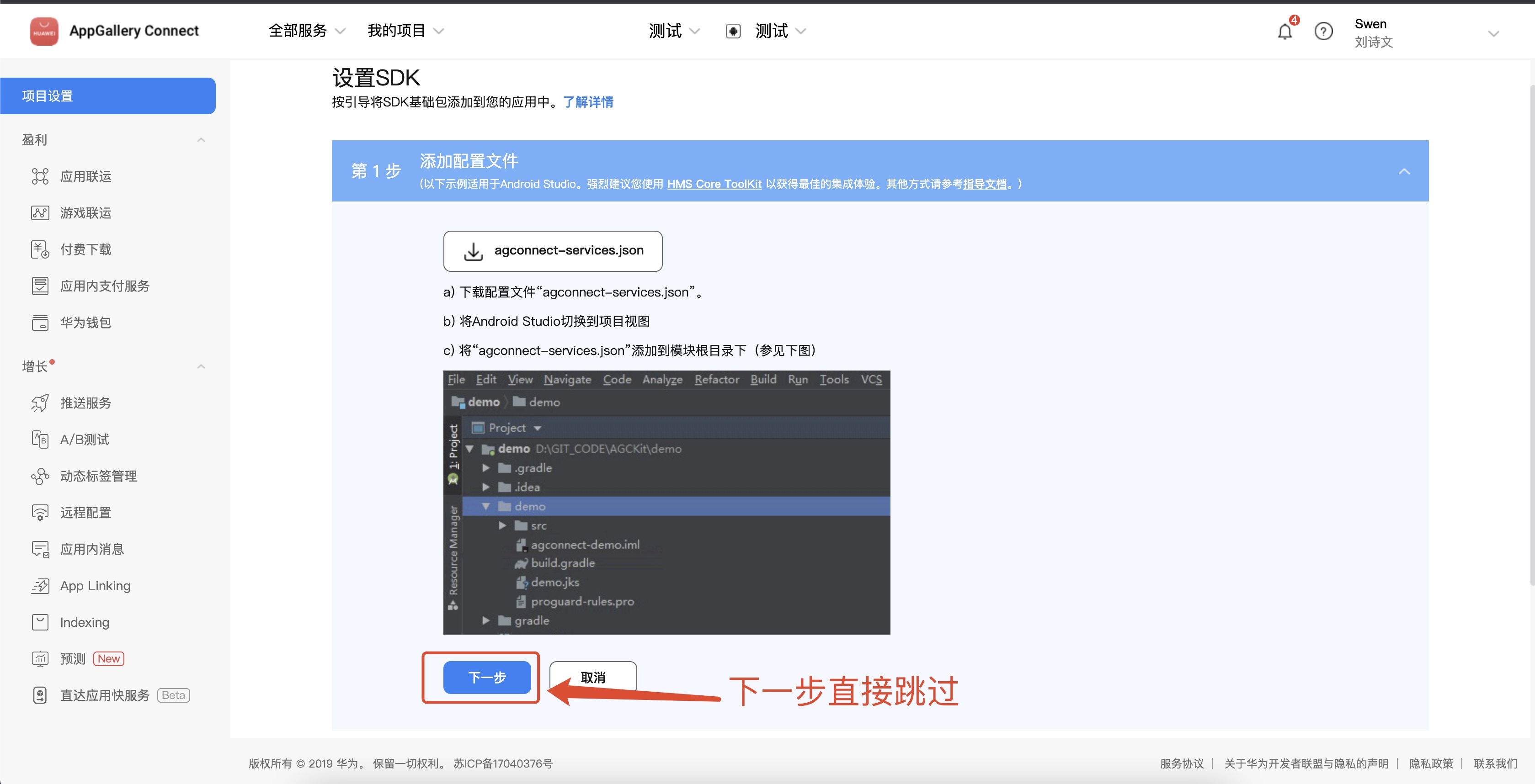
Task: Open the 了解详情 link
Action: [588, 102]
